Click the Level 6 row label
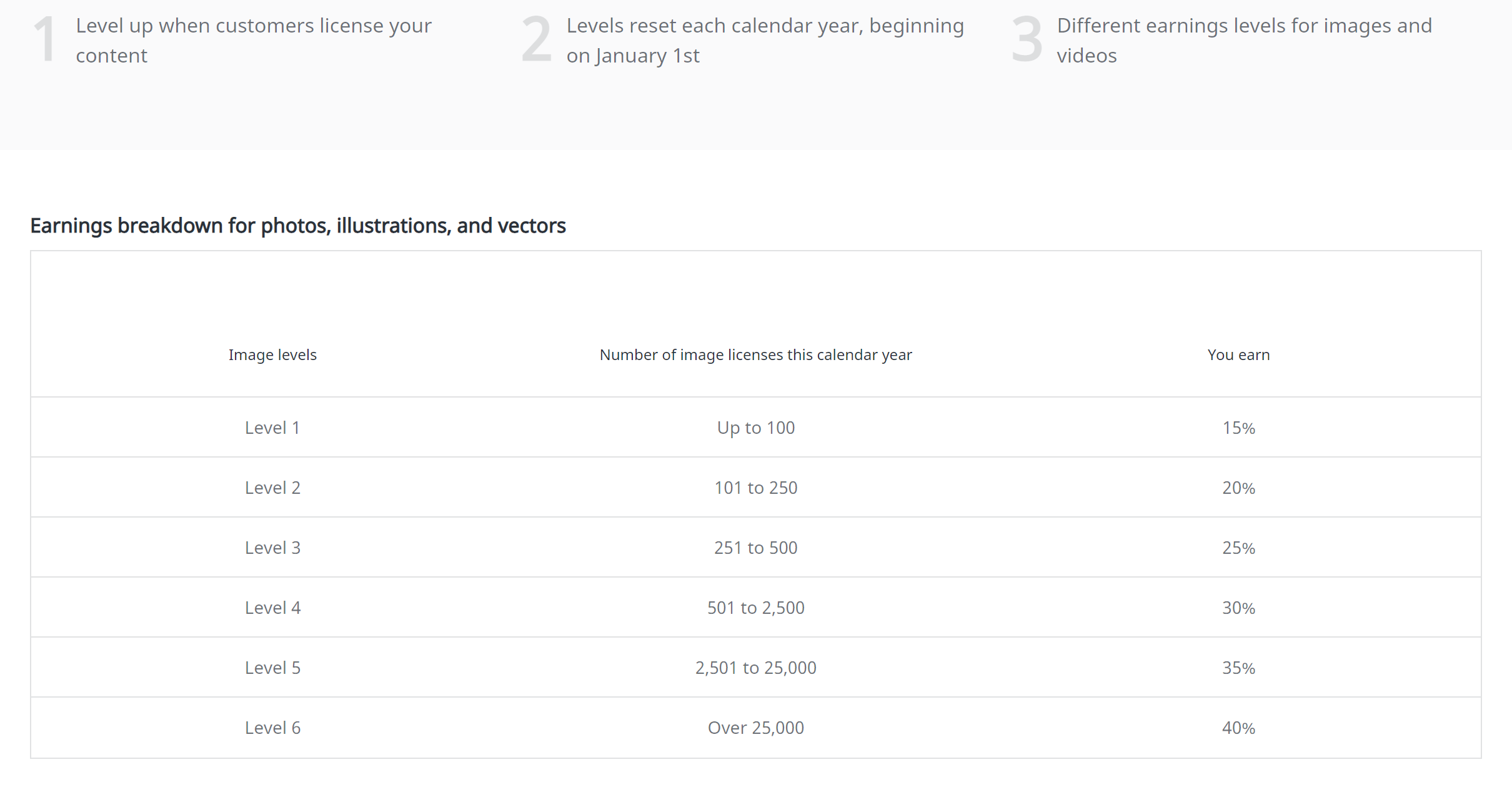1512x812 pixels. coord(272,728)
